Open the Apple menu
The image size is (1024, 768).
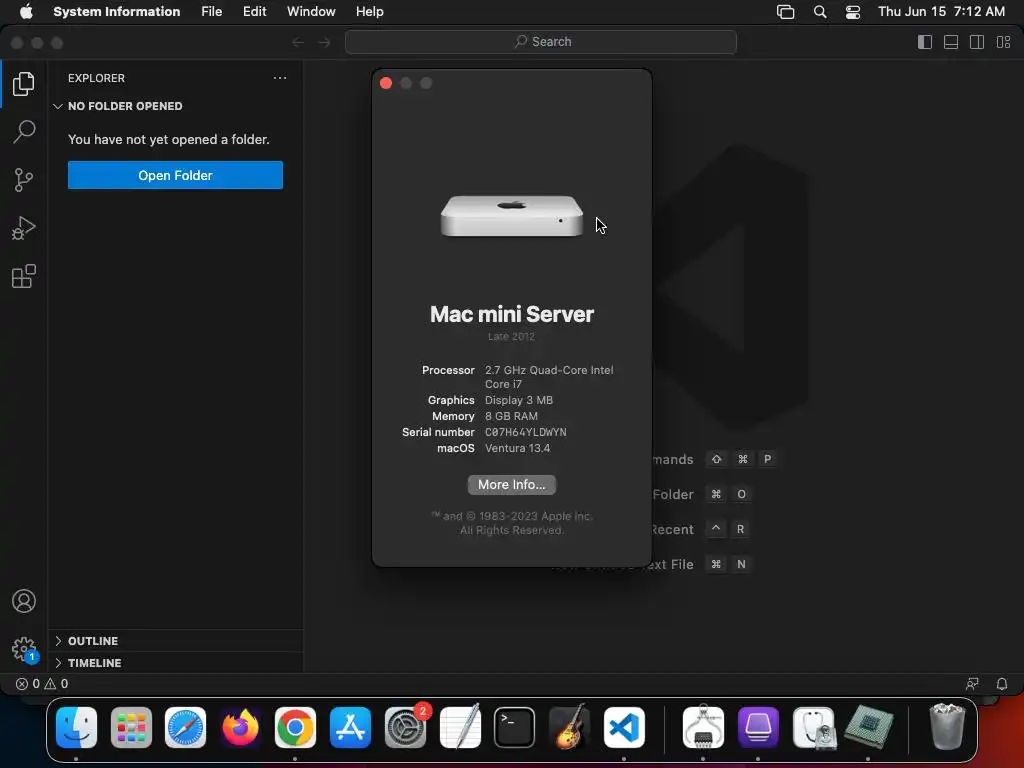point(26,12)
